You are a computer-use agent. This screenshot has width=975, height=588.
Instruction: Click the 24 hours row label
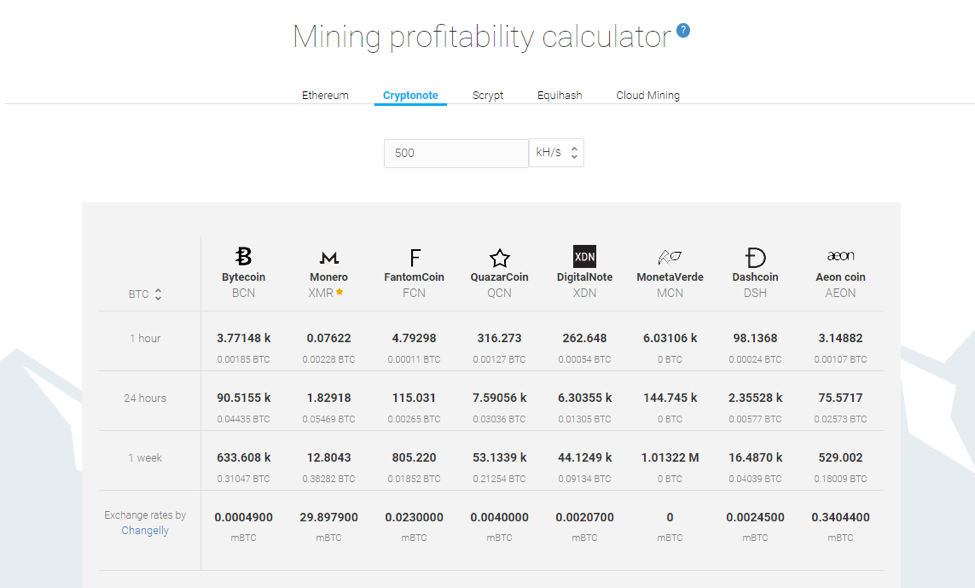pyautogui.click(x=145, y=398)
